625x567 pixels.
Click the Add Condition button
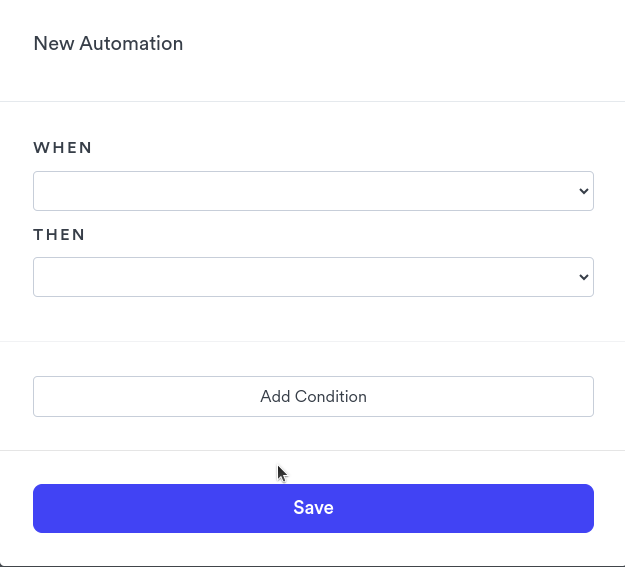pos(313,396)
